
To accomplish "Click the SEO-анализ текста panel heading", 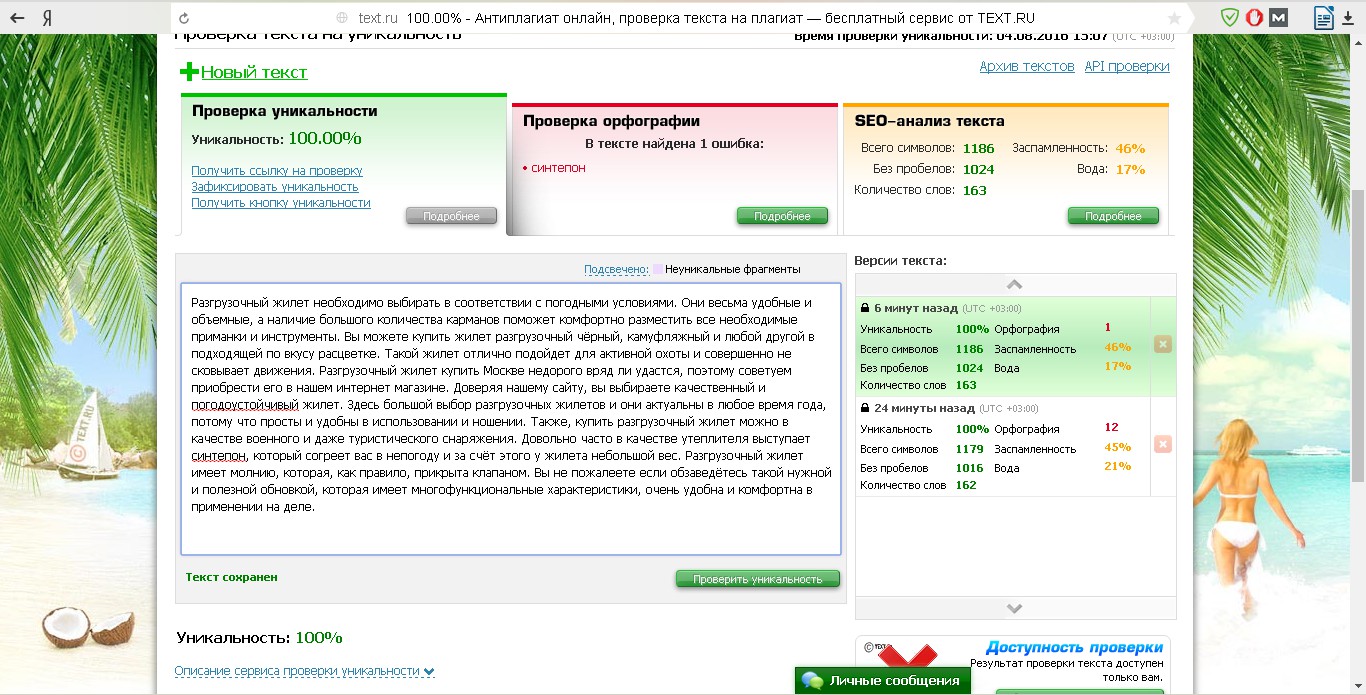I will [x=929, y=121].
